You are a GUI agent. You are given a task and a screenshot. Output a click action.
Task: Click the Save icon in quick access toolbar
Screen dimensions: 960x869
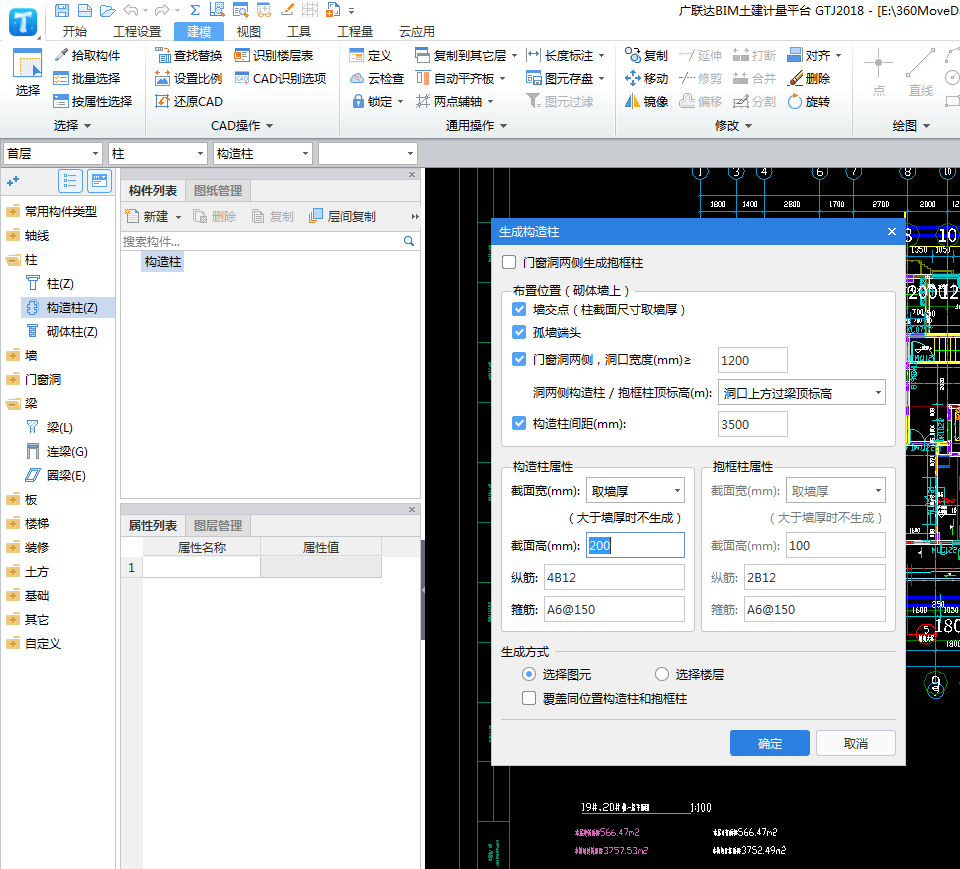(x=61, y=10)
